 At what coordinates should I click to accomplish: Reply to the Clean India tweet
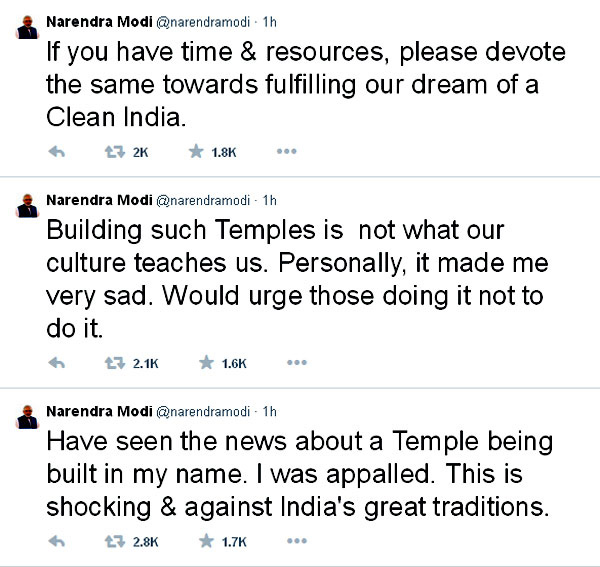(56, 152)
